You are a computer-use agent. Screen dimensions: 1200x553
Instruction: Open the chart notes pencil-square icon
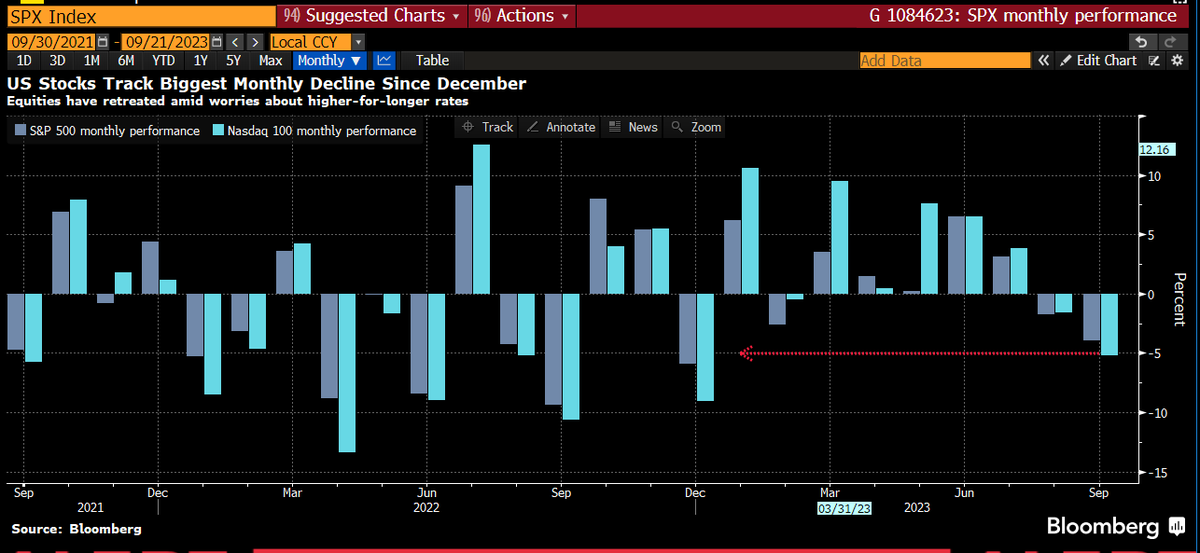click(x=1153, y=60)
